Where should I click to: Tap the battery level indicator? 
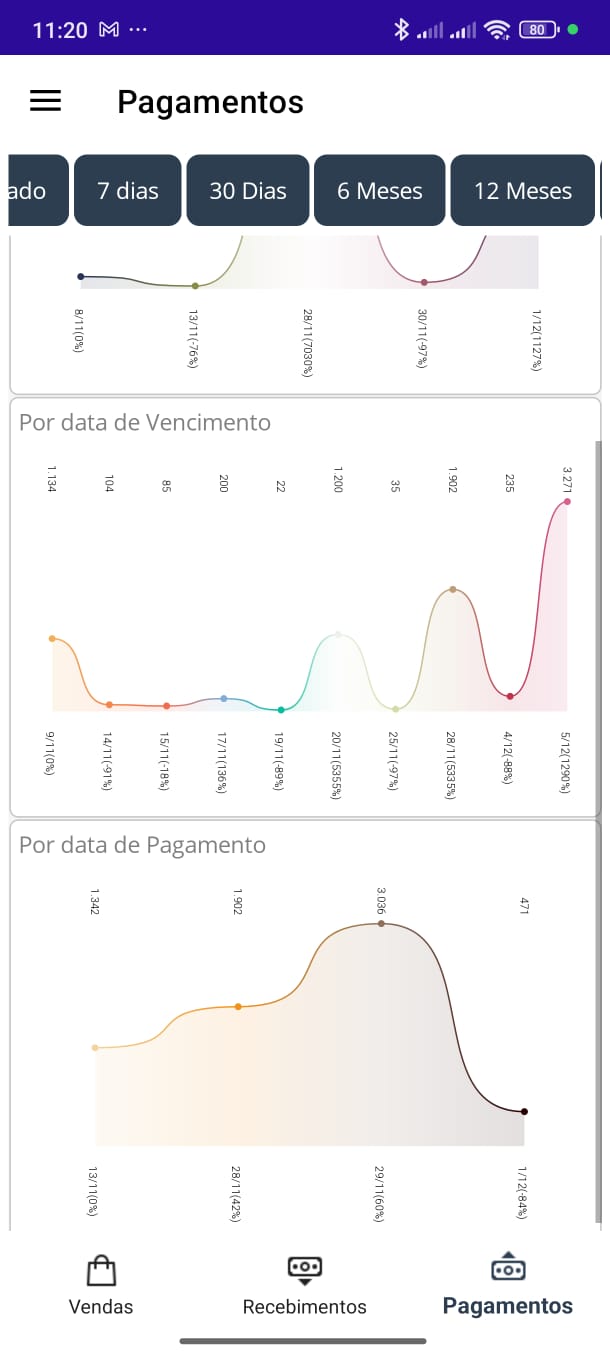(x=537, y=30)
